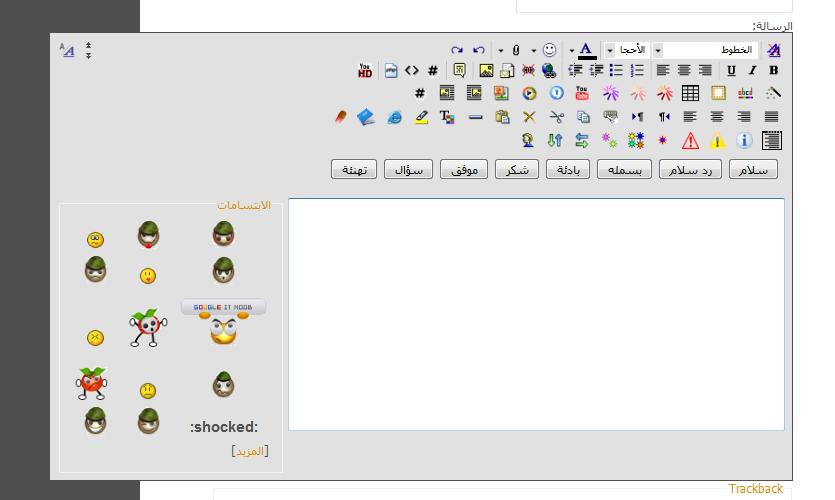Click the Internet Explorer icon

[394, 117]
